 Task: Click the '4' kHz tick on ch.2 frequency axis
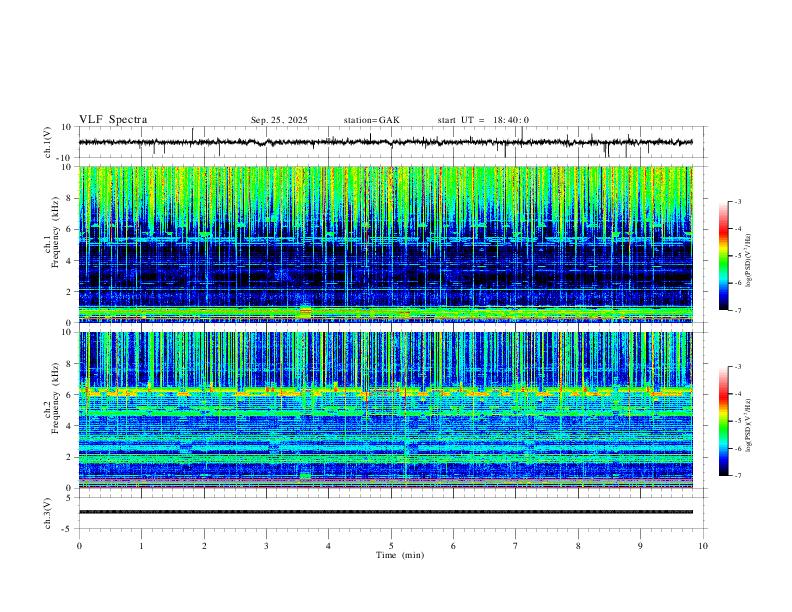69,426
